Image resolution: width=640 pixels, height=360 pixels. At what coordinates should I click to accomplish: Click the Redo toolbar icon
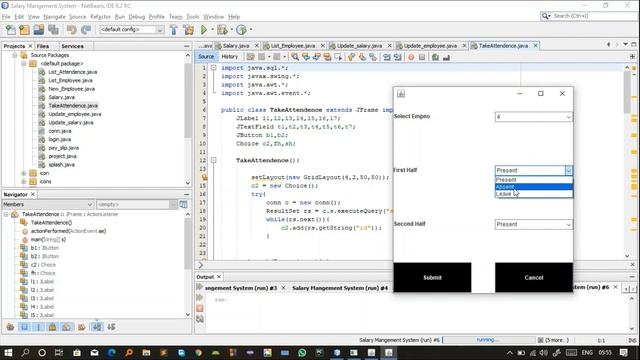click(x=86, y=29)
